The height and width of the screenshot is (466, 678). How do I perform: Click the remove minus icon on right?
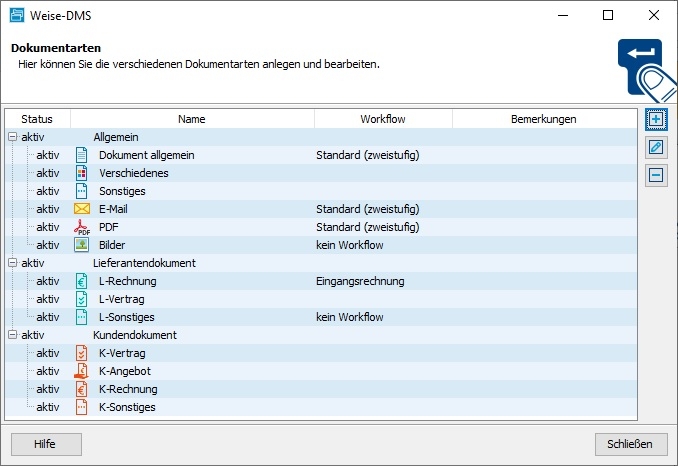[656, 175]
